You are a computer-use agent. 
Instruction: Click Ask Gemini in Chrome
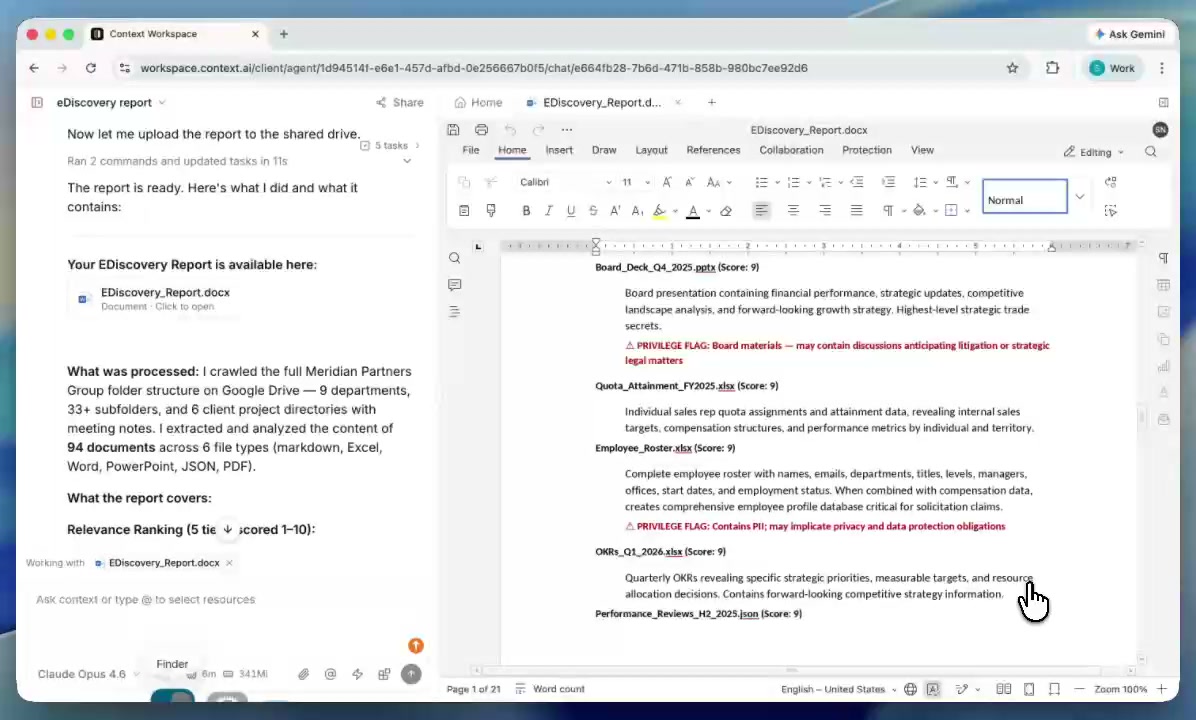point(1130,34)
